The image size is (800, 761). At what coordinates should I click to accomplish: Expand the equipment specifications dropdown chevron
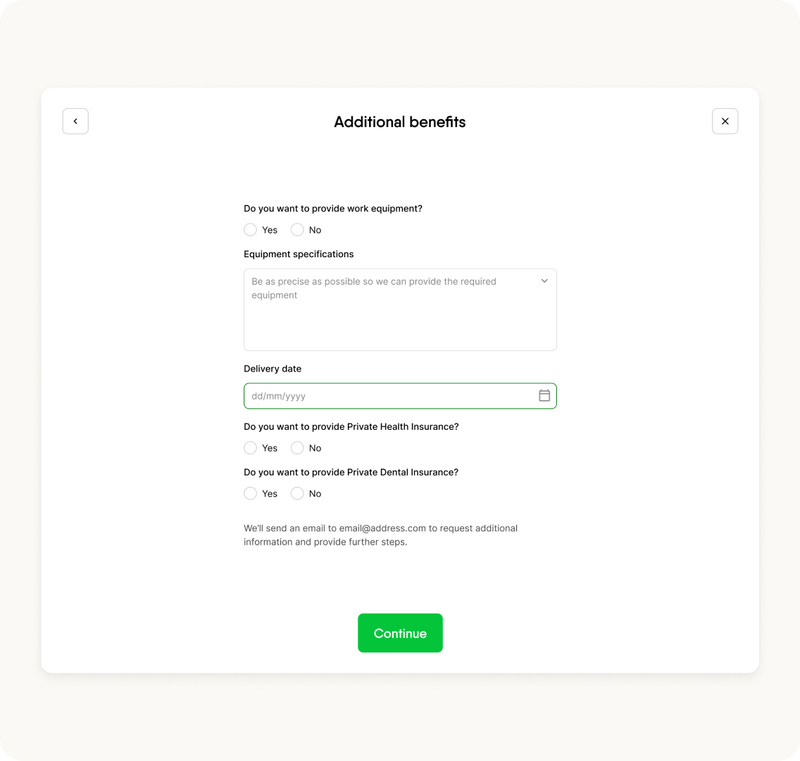pyautogui.click(x=544, y=280)
